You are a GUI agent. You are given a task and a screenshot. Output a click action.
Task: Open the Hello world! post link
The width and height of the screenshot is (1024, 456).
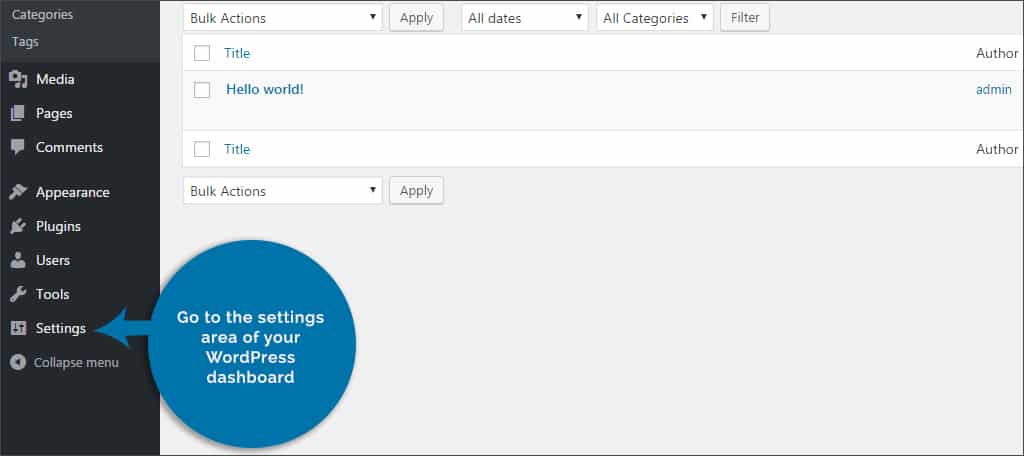[264, 89]
